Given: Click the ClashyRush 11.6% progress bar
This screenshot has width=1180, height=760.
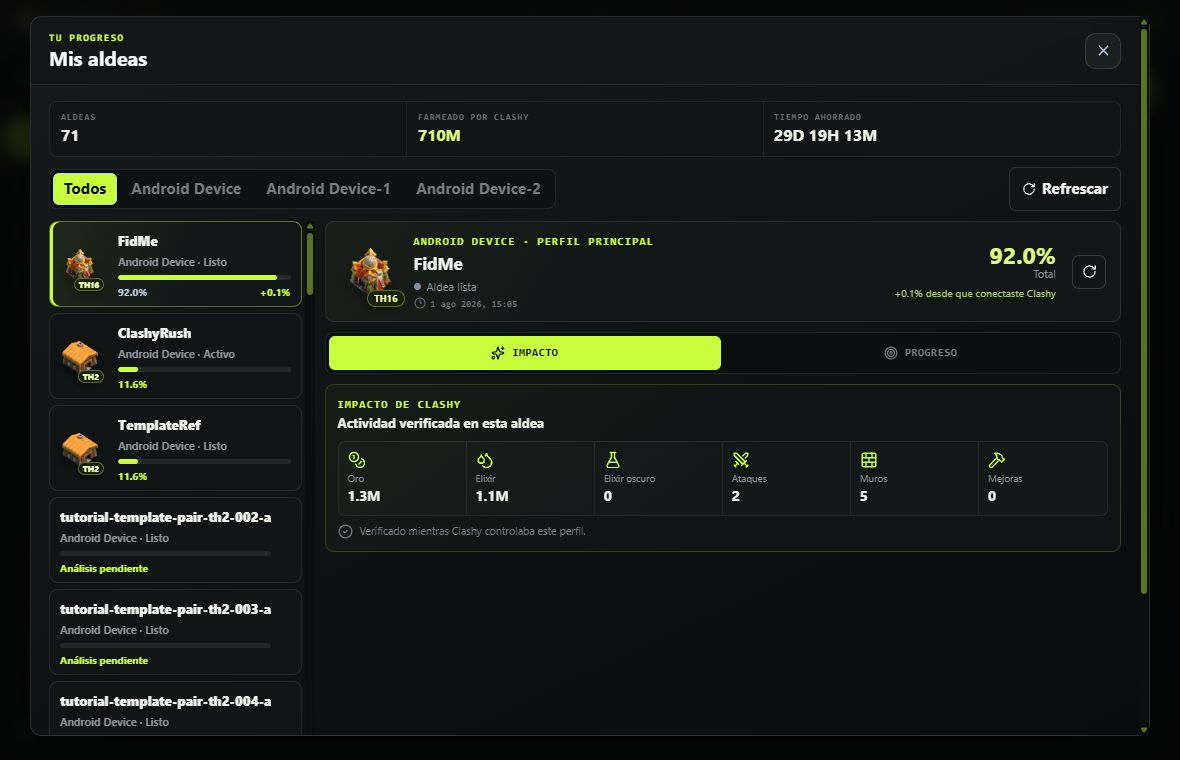Looking at the screenshot, I should click(x=204, y=369).
